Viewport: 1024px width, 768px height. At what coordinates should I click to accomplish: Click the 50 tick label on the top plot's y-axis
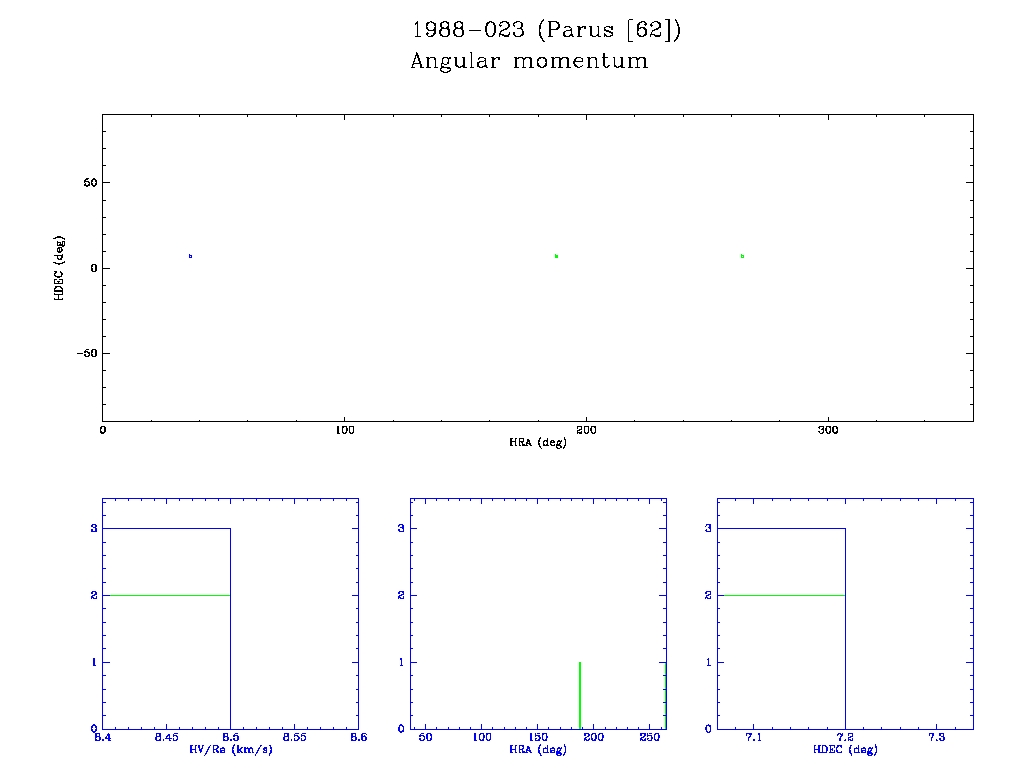pyautogui.click(x=88, y=183)
